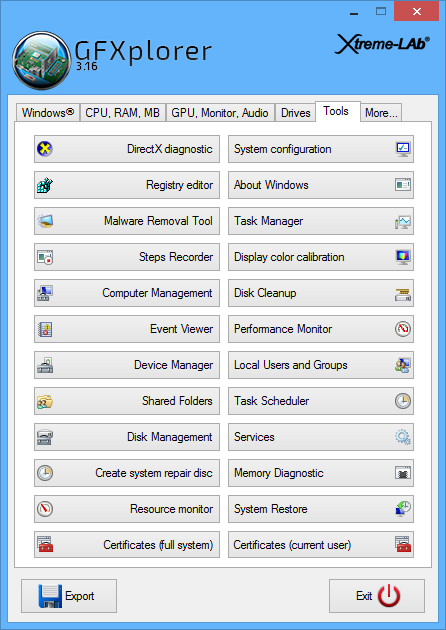
Task: Click the Local Users and Groups people icon
Action: tap(403, 365)
